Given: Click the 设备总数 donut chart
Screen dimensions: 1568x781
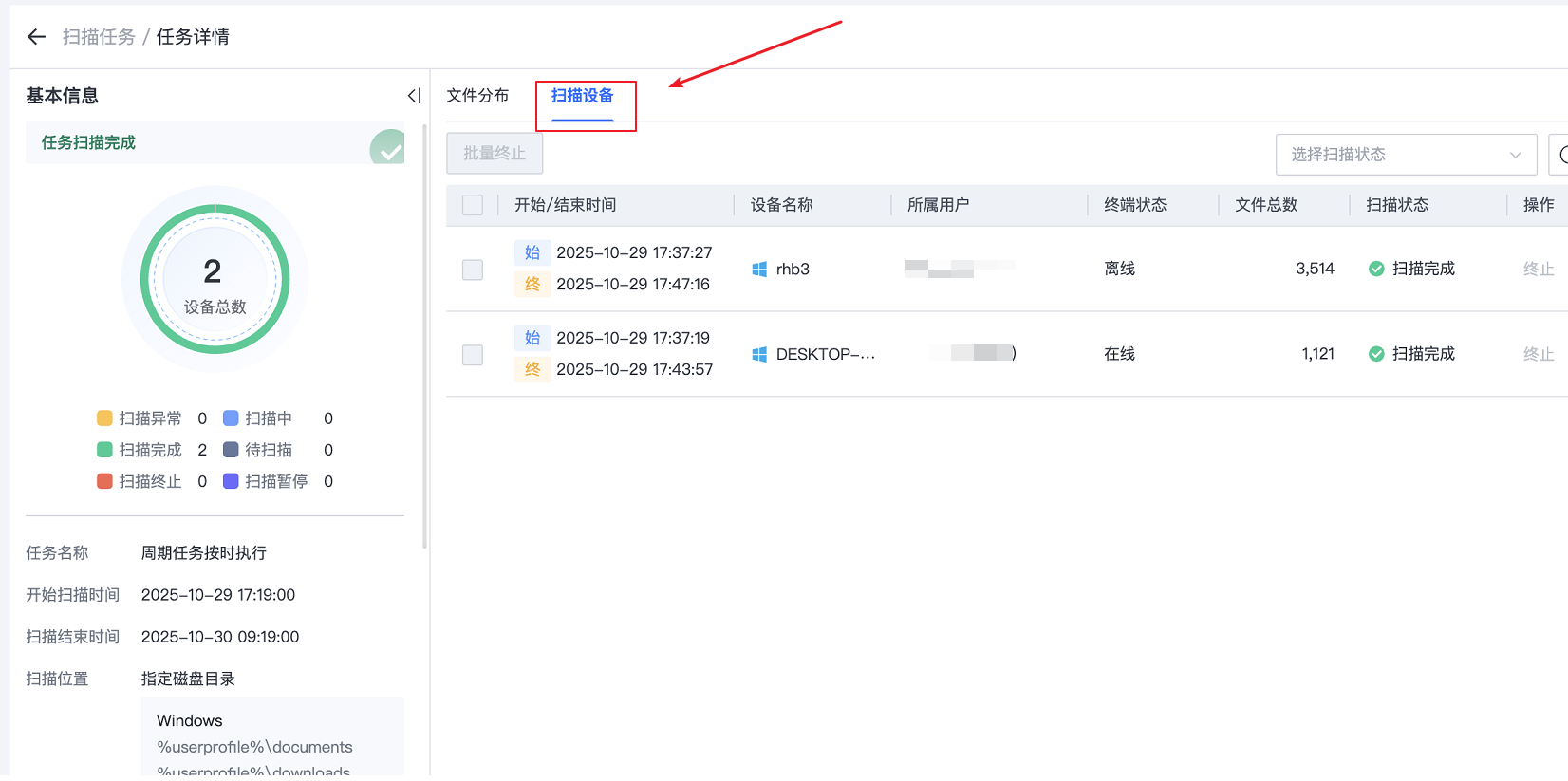Looking at the screenshot, I should [215, 279].
